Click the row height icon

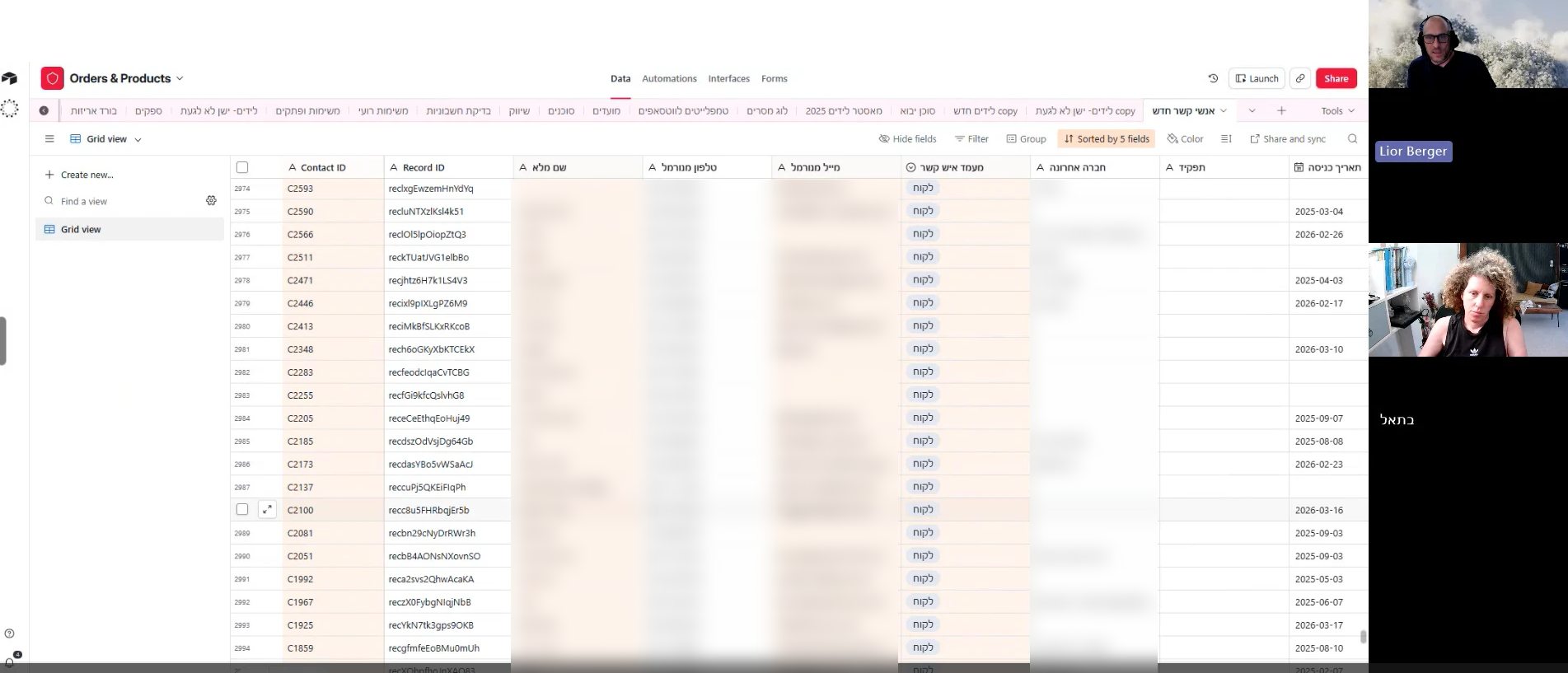(x=1226, y=138)
